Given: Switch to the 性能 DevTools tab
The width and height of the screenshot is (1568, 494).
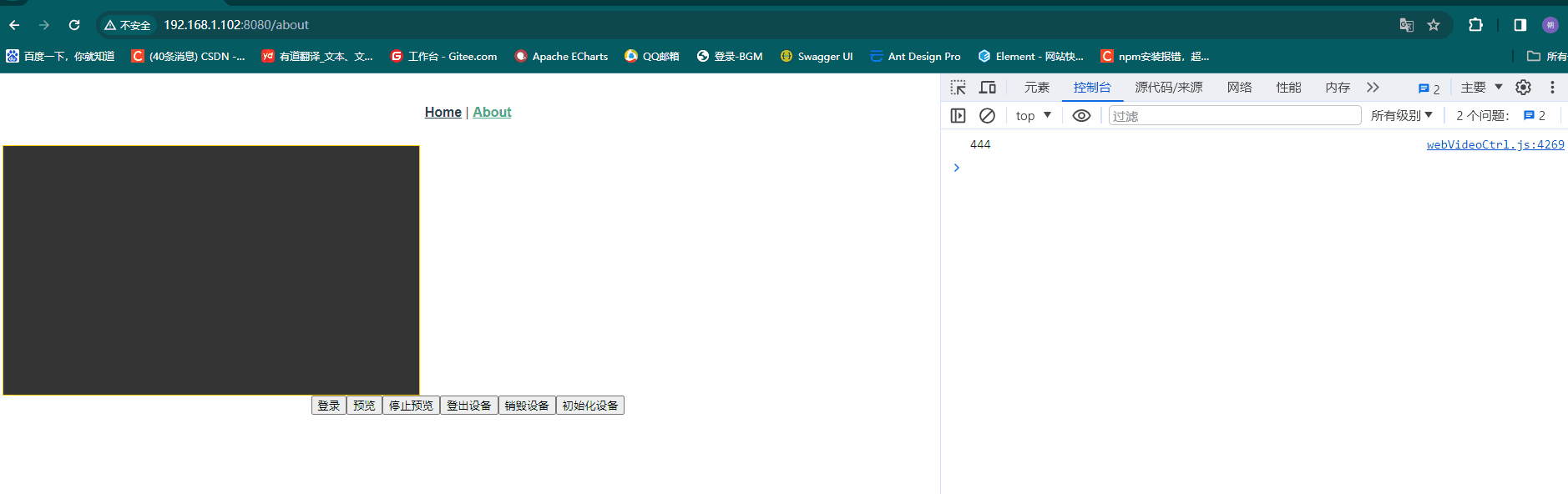Looking at the screenshot, I should click(1288, 88).
